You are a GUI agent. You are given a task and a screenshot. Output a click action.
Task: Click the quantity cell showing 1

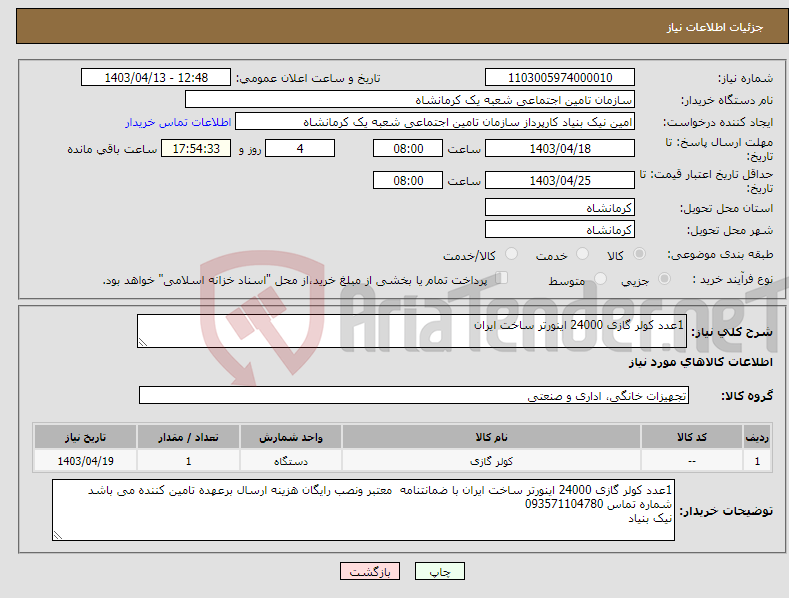point(188,461)
